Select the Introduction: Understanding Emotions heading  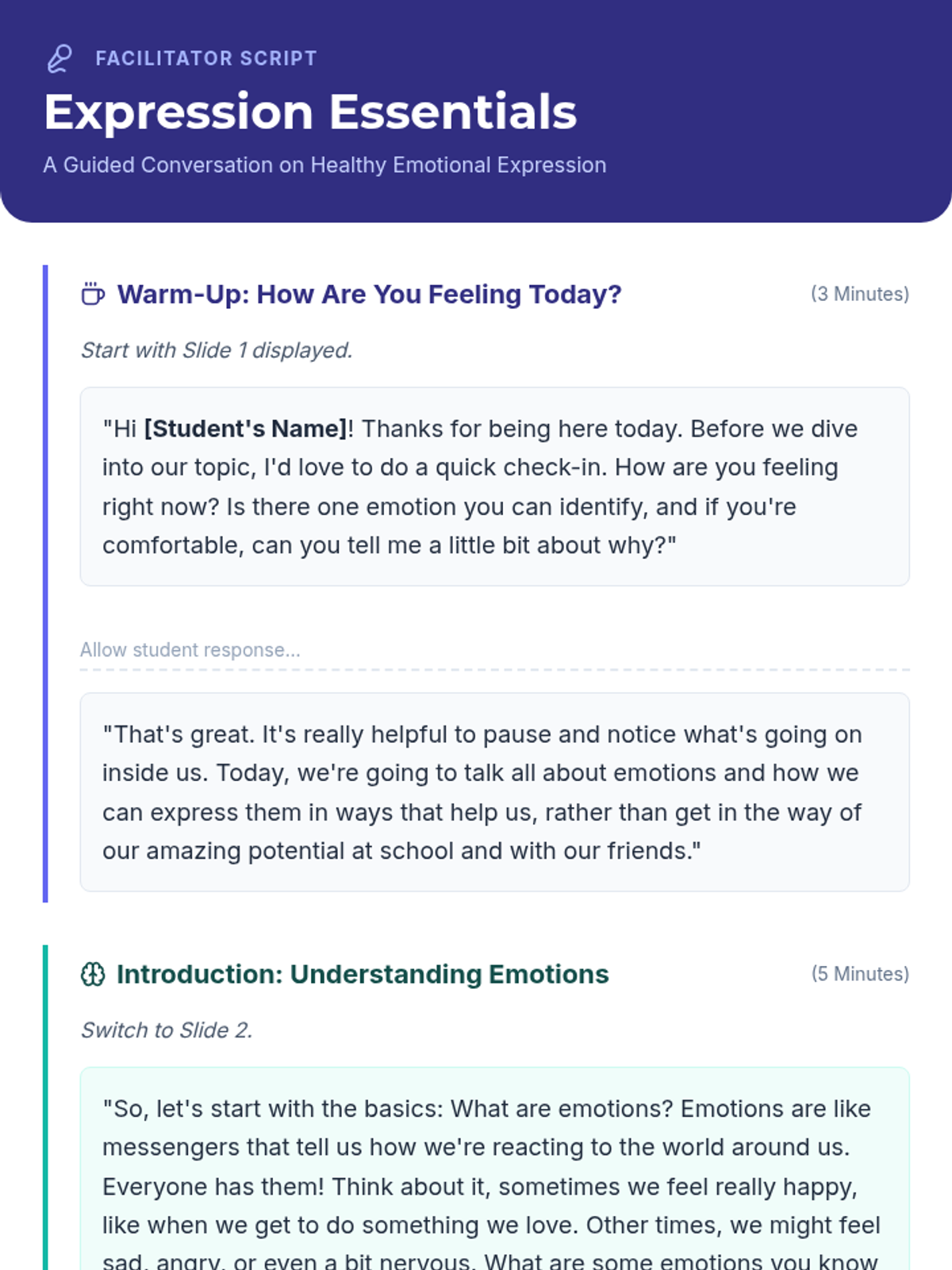pyautogui.click(x=363, y=974)
